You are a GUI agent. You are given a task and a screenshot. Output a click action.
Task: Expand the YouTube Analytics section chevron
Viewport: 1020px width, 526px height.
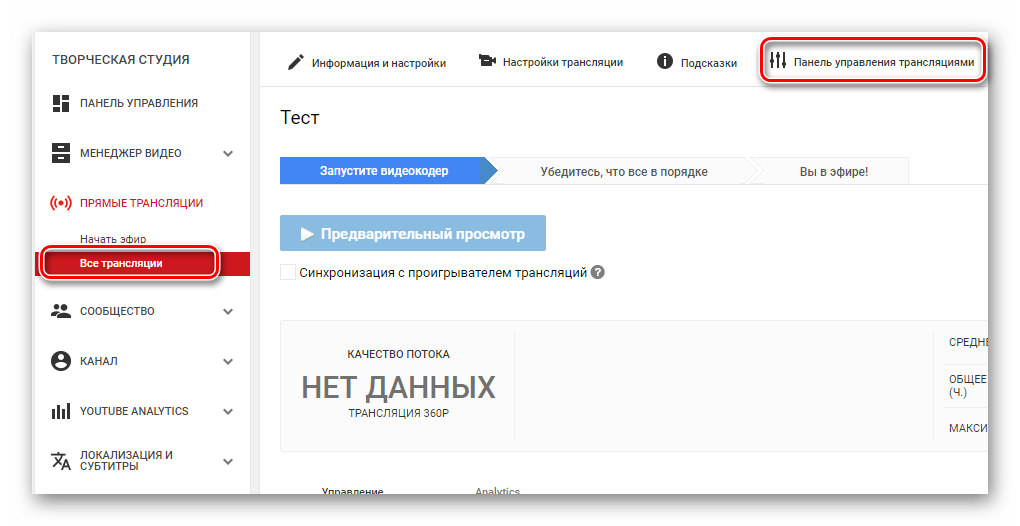coord(228,412)
